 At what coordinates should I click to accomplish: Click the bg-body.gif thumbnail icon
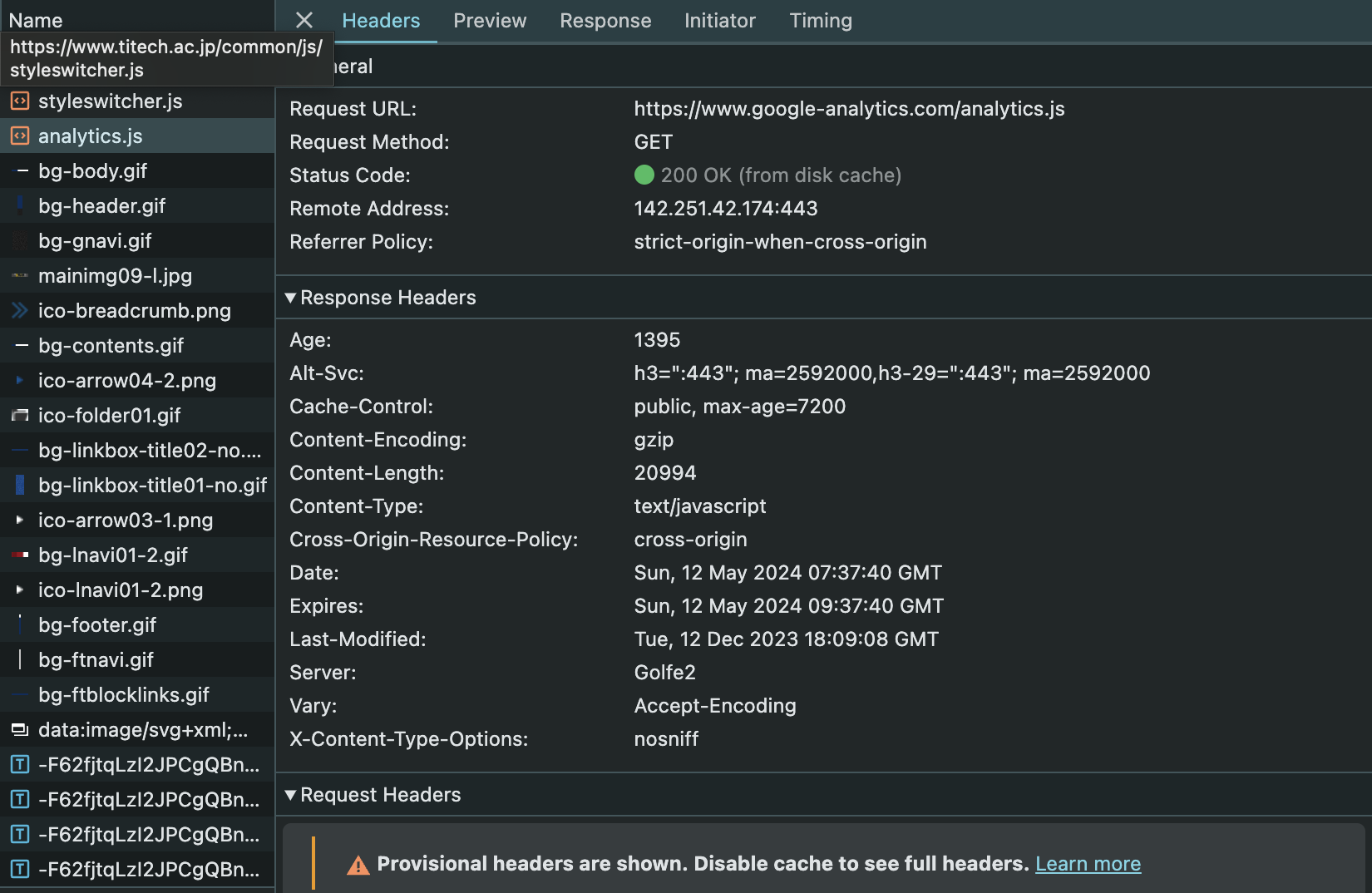coord(22,171)
